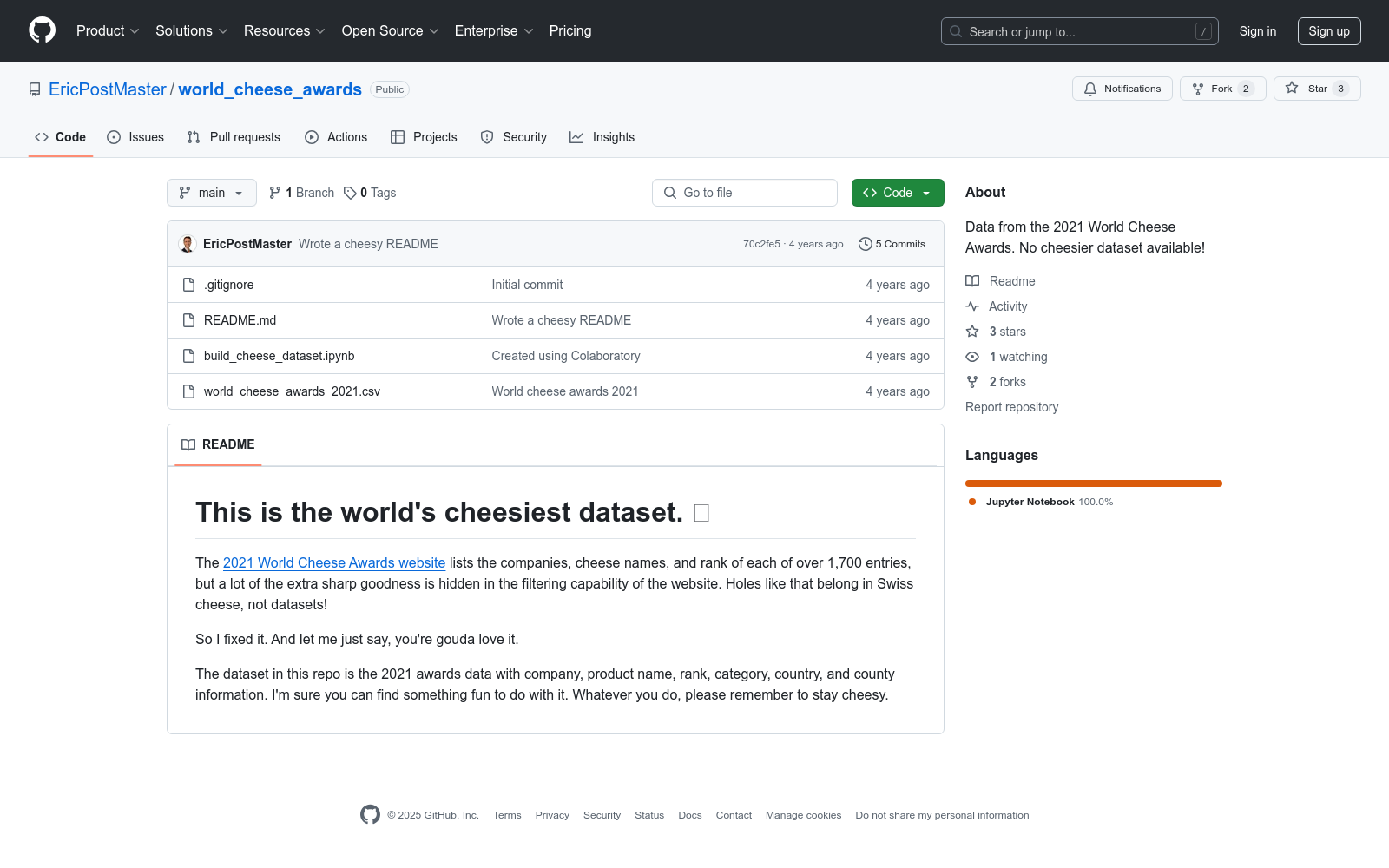Click the clock history icon near Commits
Screen dimensions: 1389x868
point(865,244)
